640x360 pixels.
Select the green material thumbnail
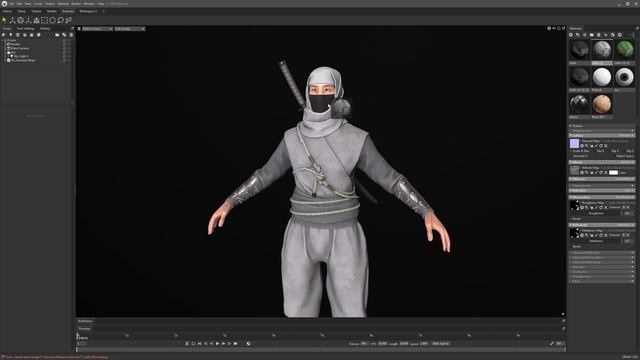click(x=624, y=50)
